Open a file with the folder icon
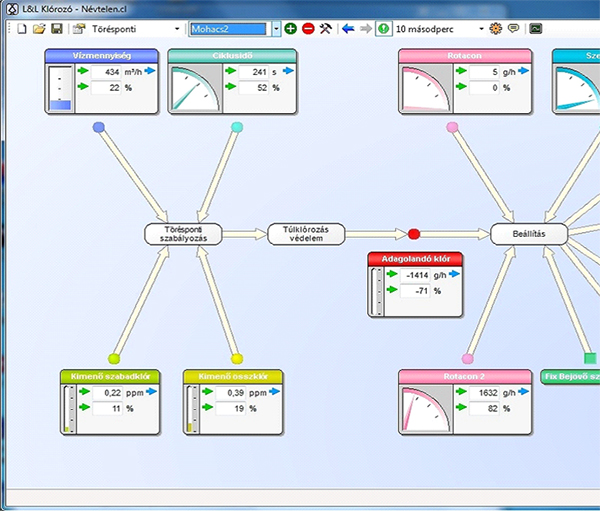Screen dimensions: 600x511 pyautogui.click(x=39, y=29)
